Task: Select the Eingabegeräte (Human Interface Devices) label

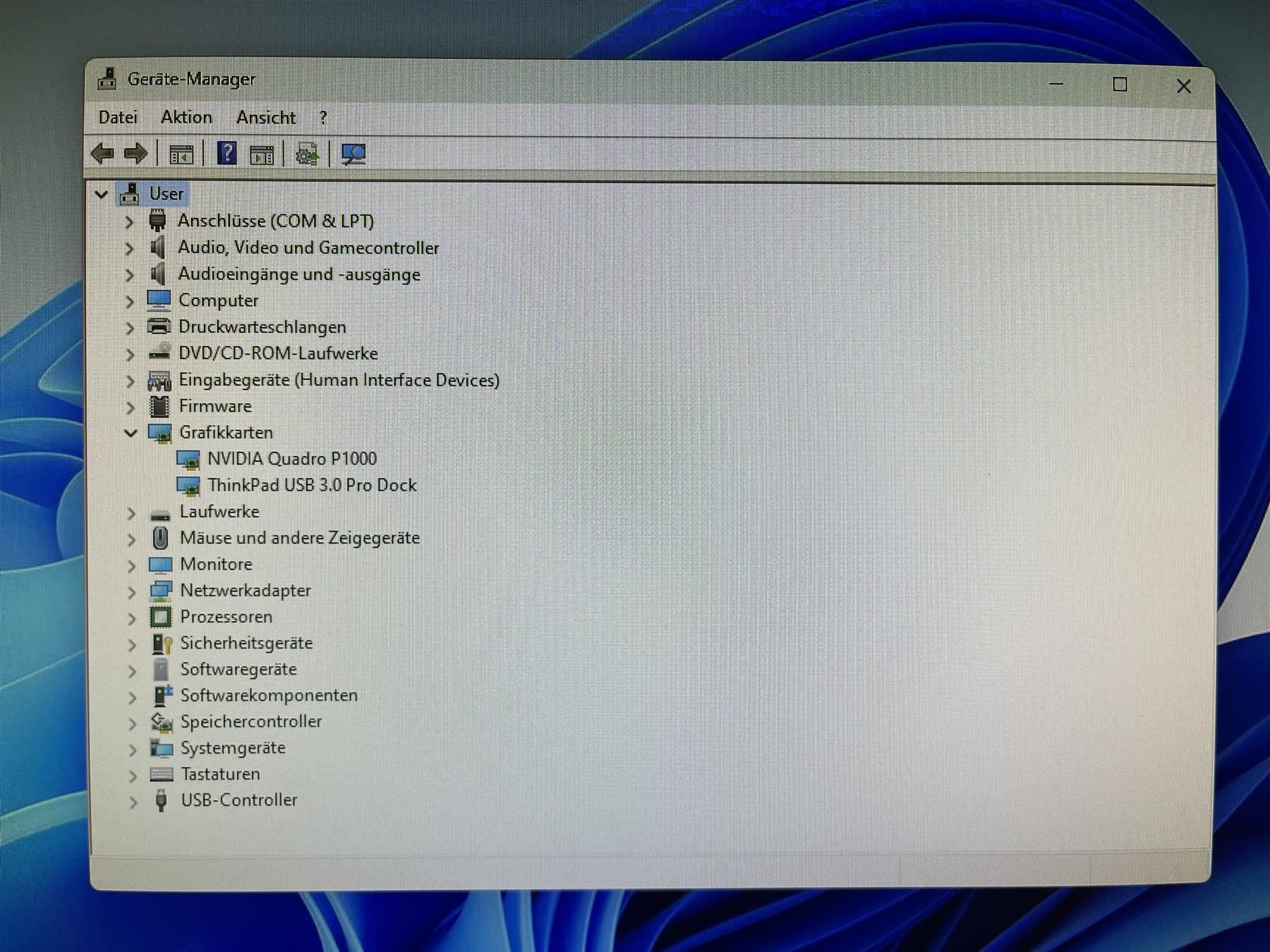Action: pos(339,380)
